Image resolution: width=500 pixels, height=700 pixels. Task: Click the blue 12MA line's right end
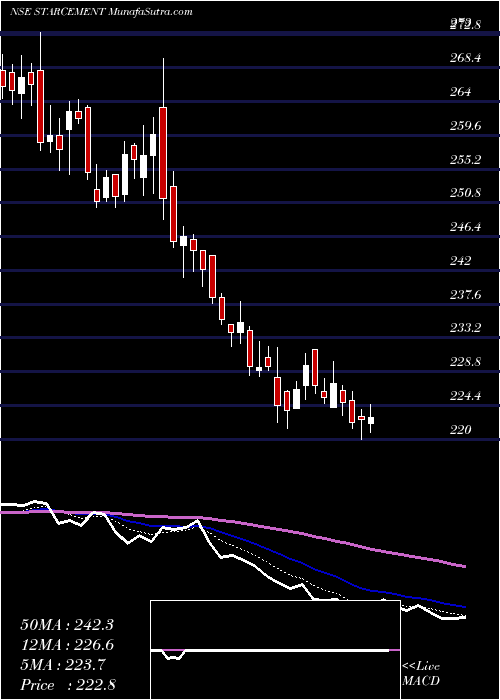pyautogui.click(x=465, y=607)
